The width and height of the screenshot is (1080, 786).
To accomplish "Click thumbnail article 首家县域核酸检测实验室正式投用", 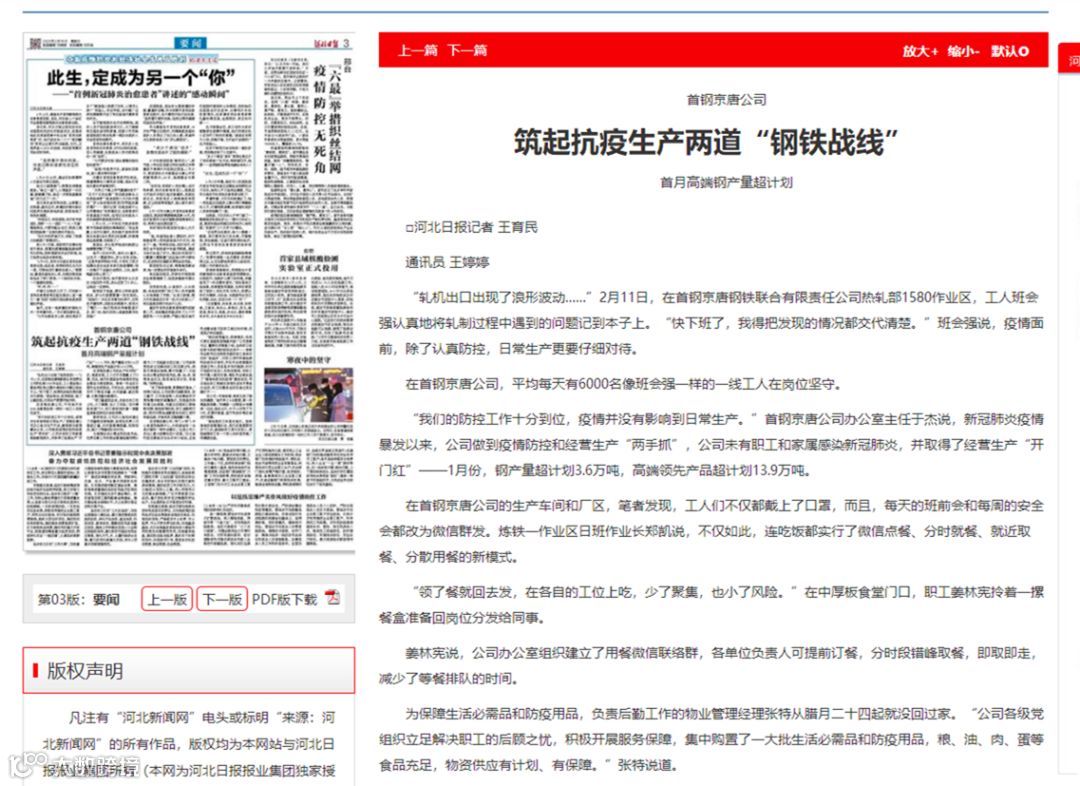I will [308, 262].
